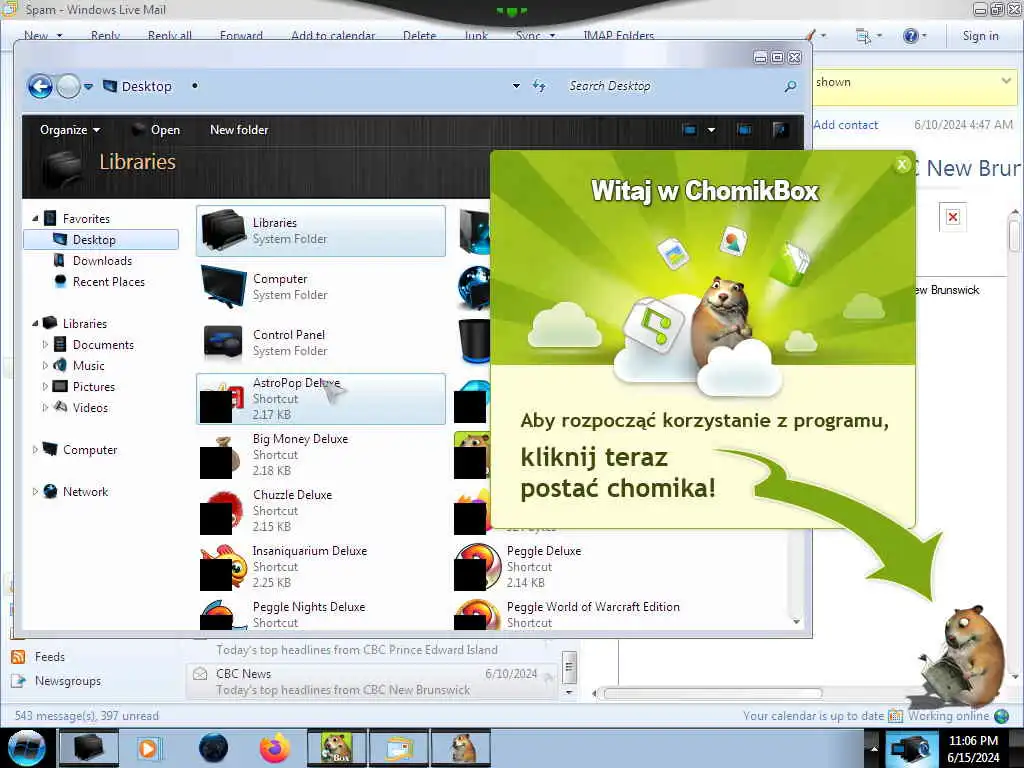Select the Big Money Deluxe shortcut

pyautogui.click(x=321, y=455)
